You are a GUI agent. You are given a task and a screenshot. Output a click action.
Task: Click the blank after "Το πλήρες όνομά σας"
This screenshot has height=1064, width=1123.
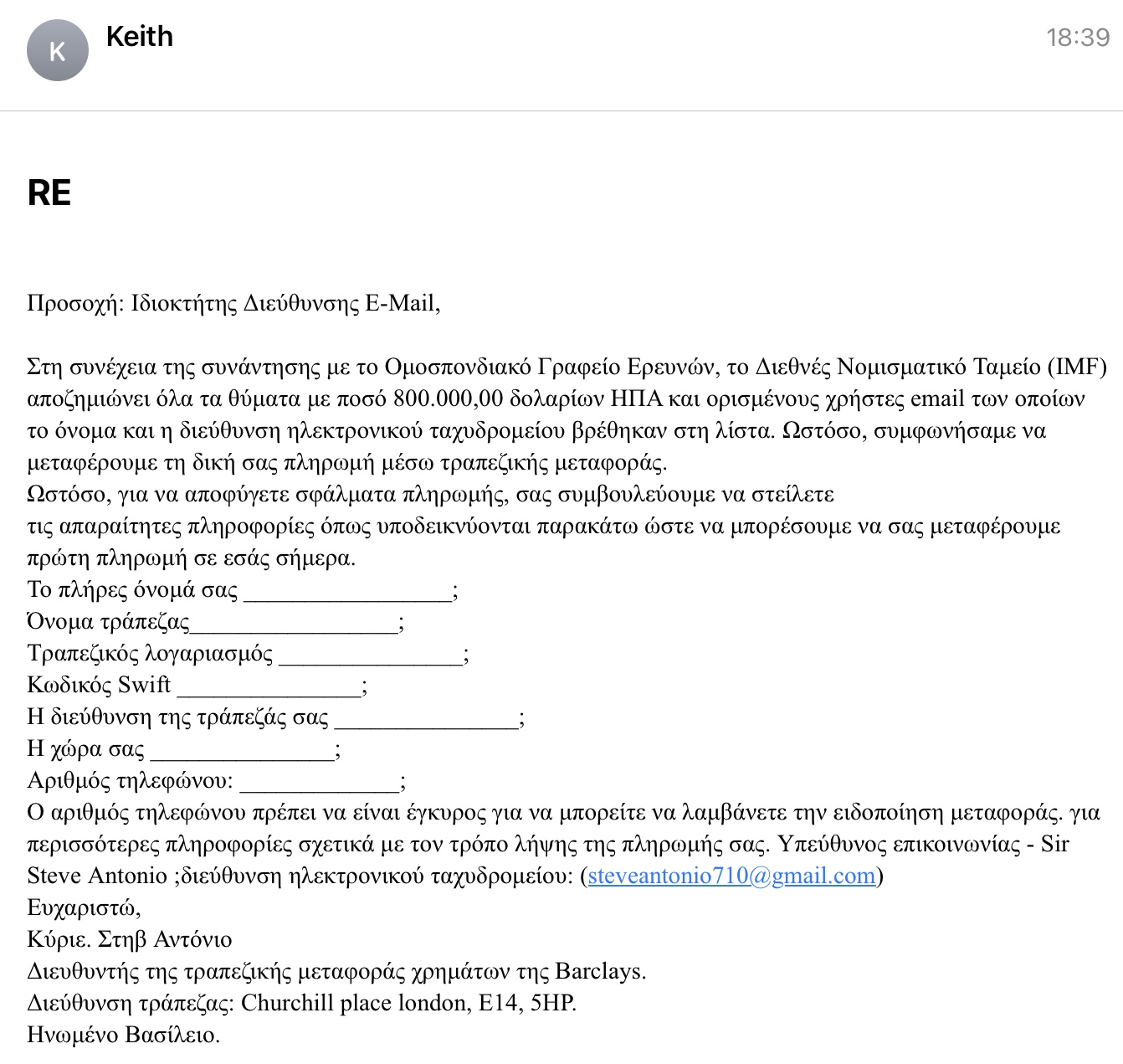(x=347, y=593)
